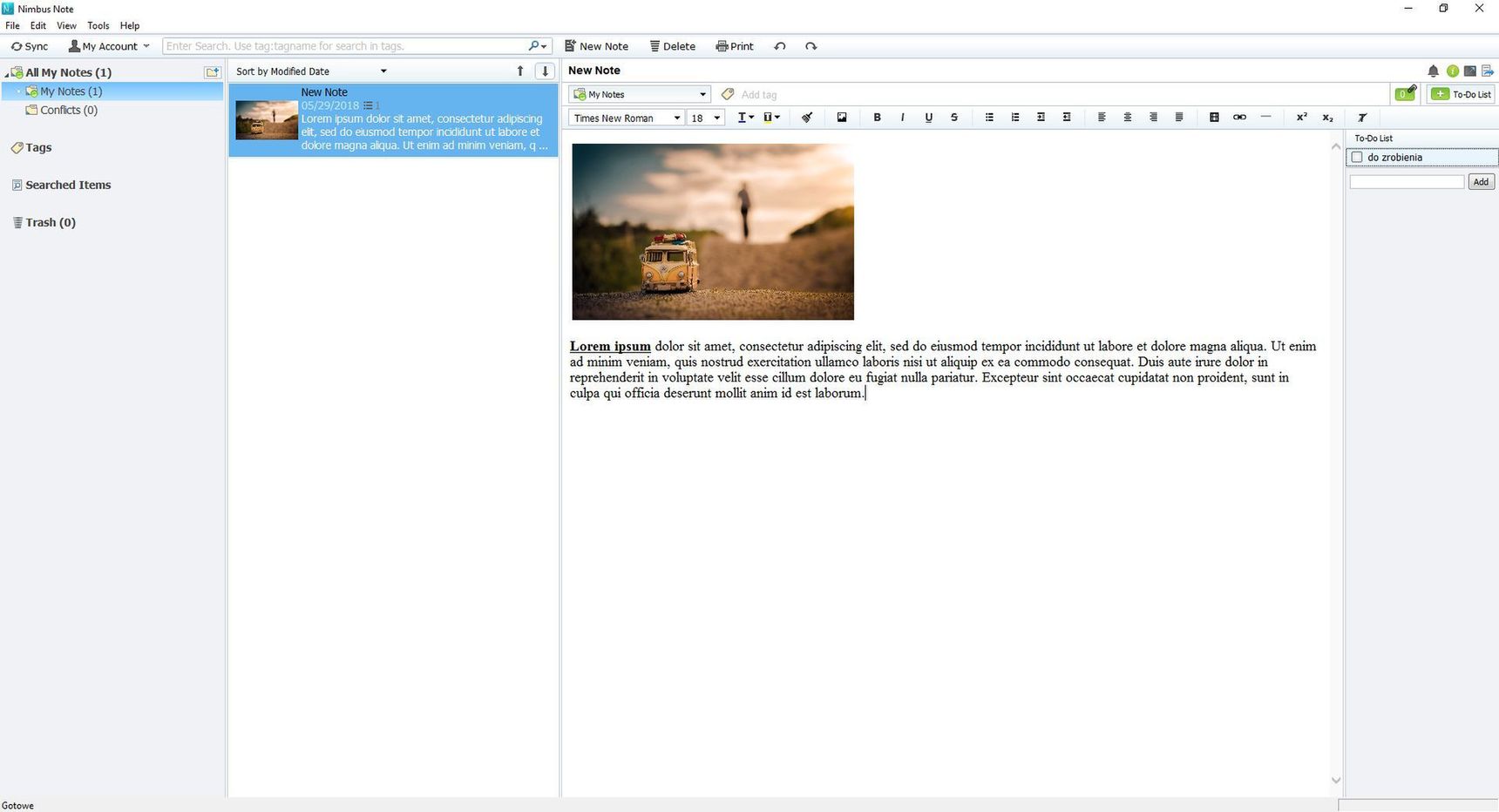Insert a hyperlink

(x=1239, y=118)
